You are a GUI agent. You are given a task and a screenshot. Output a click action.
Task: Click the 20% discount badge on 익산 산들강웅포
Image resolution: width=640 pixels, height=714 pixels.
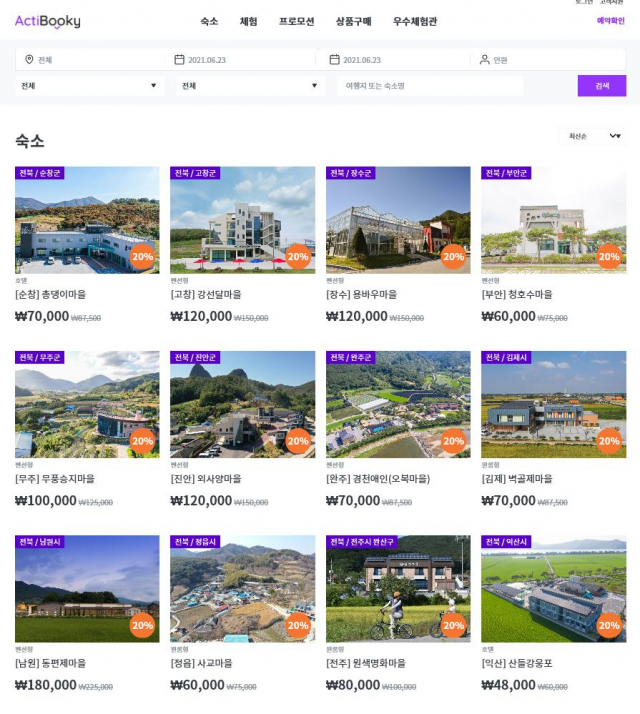[x=609, y=626]
